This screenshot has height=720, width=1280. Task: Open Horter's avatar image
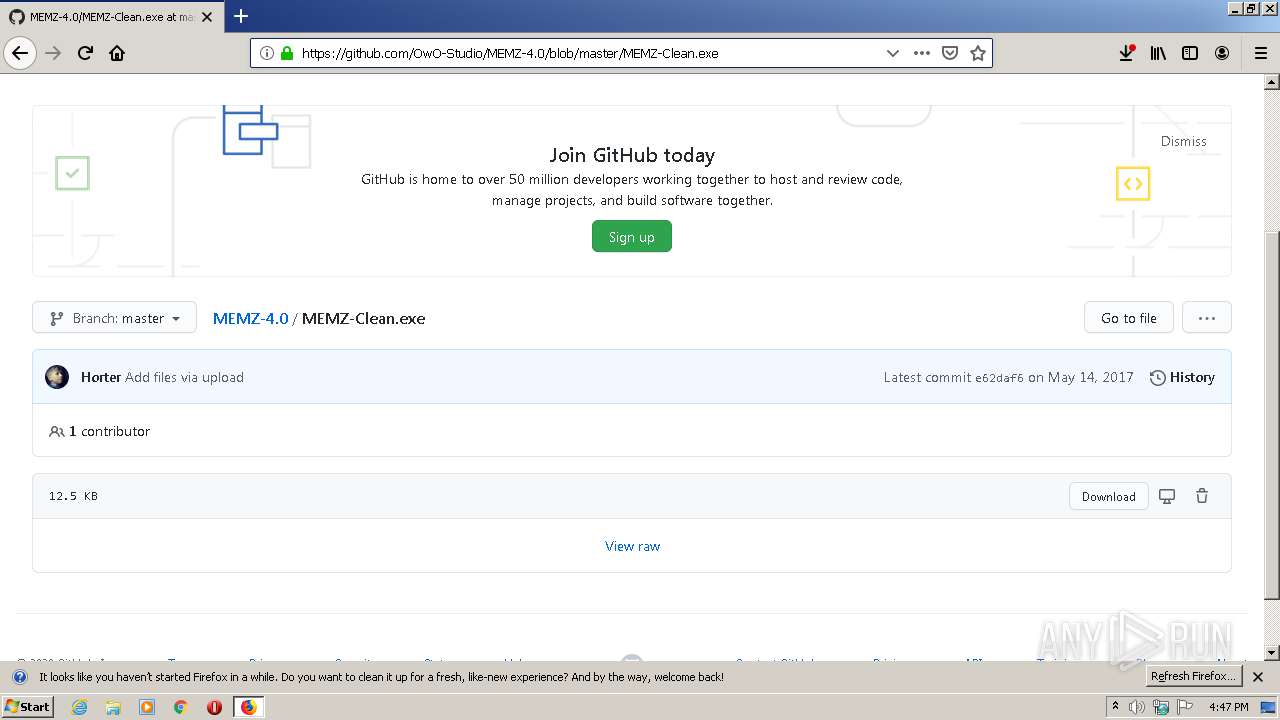click(57, 377)
